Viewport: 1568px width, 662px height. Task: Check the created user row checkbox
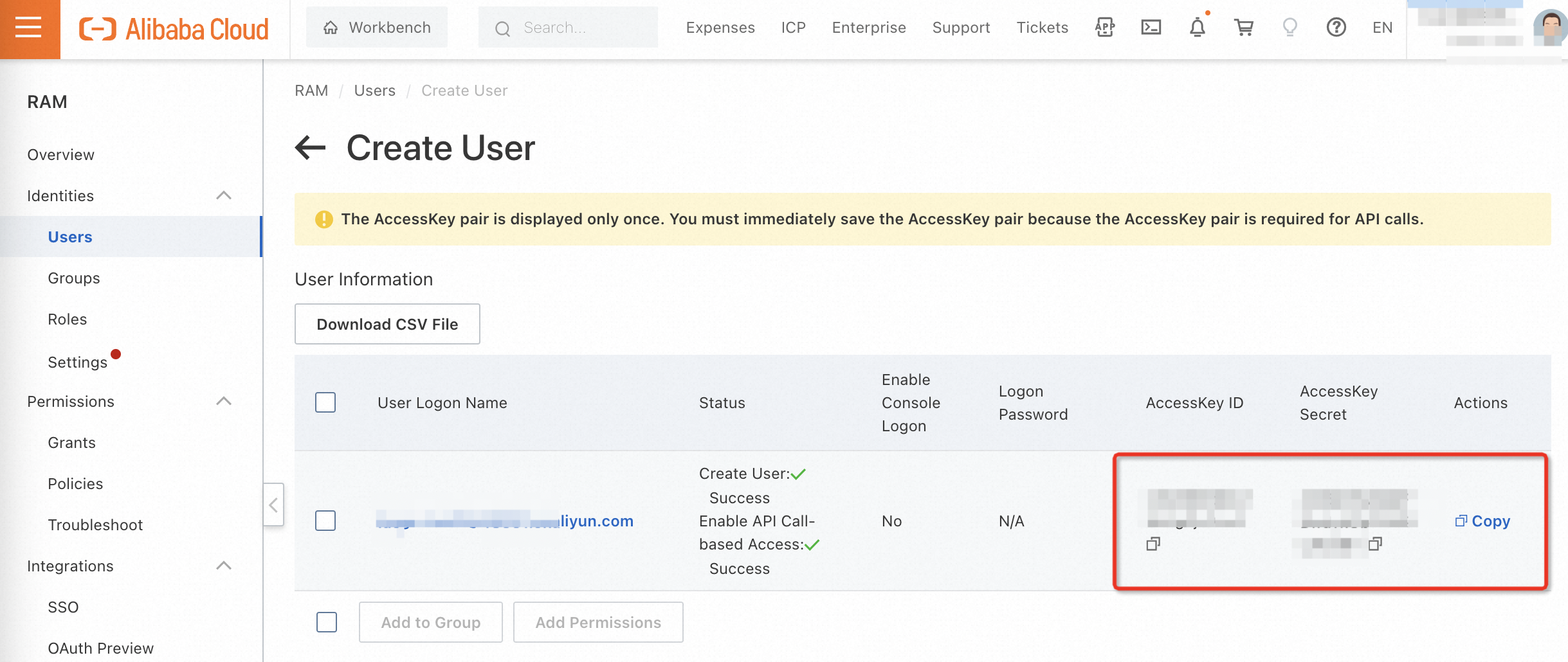325,521
